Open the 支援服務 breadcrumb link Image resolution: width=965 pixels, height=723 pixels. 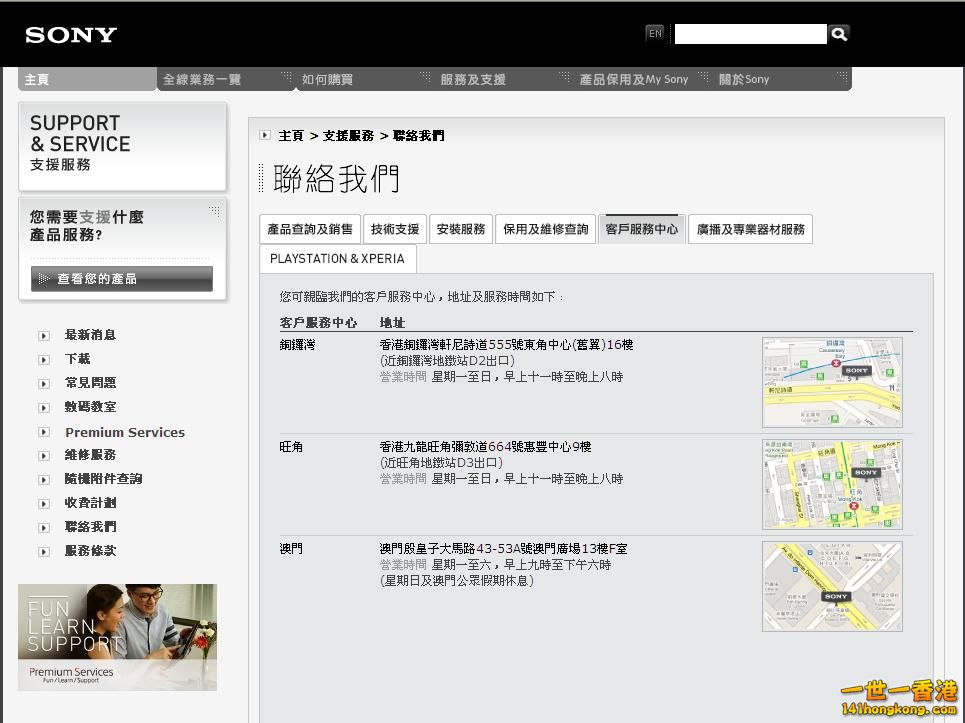[x=350, y=136]
